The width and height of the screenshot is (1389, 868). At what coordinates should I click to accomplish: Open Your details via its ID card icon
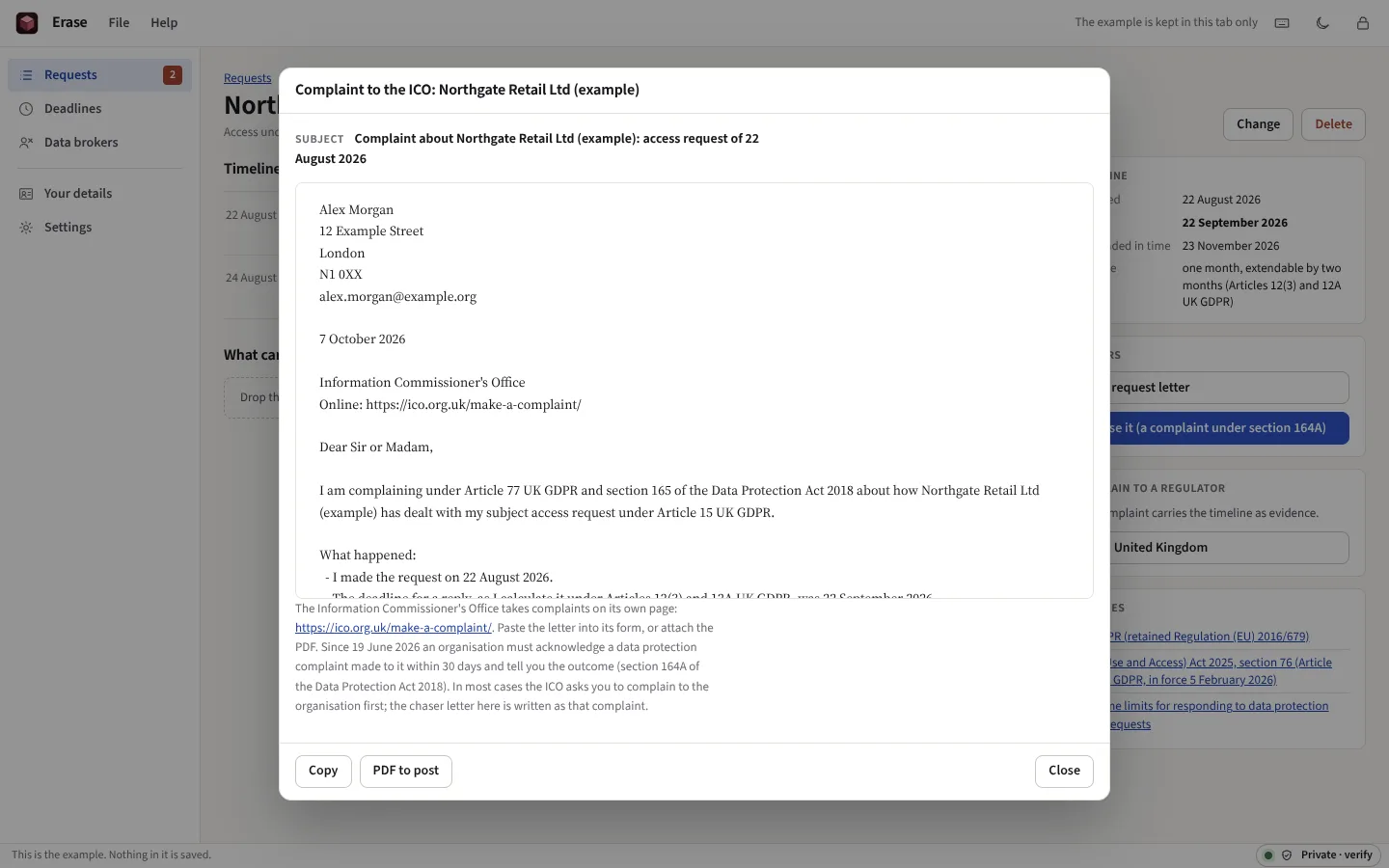point(27,194)
